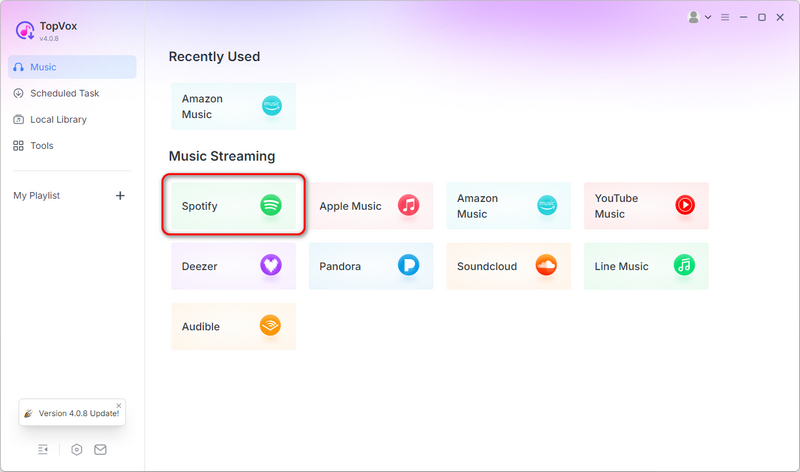The width and height of the screenshot is (800, 472).
Task: Open Apple Music streaming service
Action: tap(371, 206)
